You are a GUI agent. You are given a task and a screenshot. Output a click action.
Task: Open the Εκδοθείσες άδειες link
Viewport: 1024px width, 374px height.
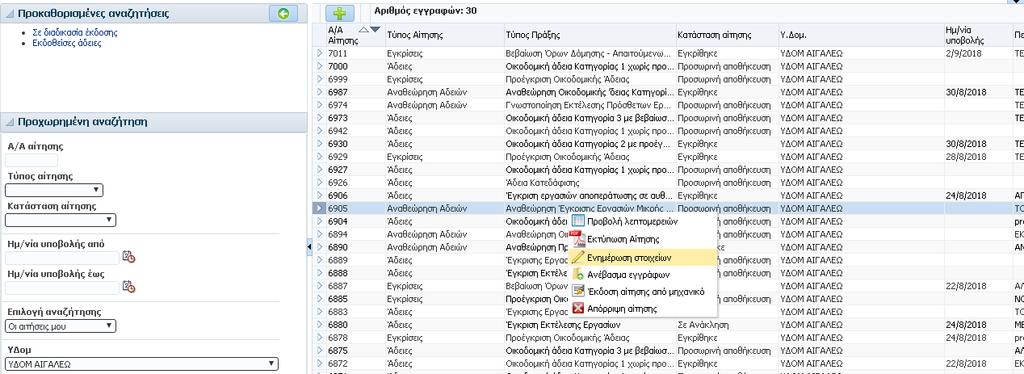tap(67, 43)
